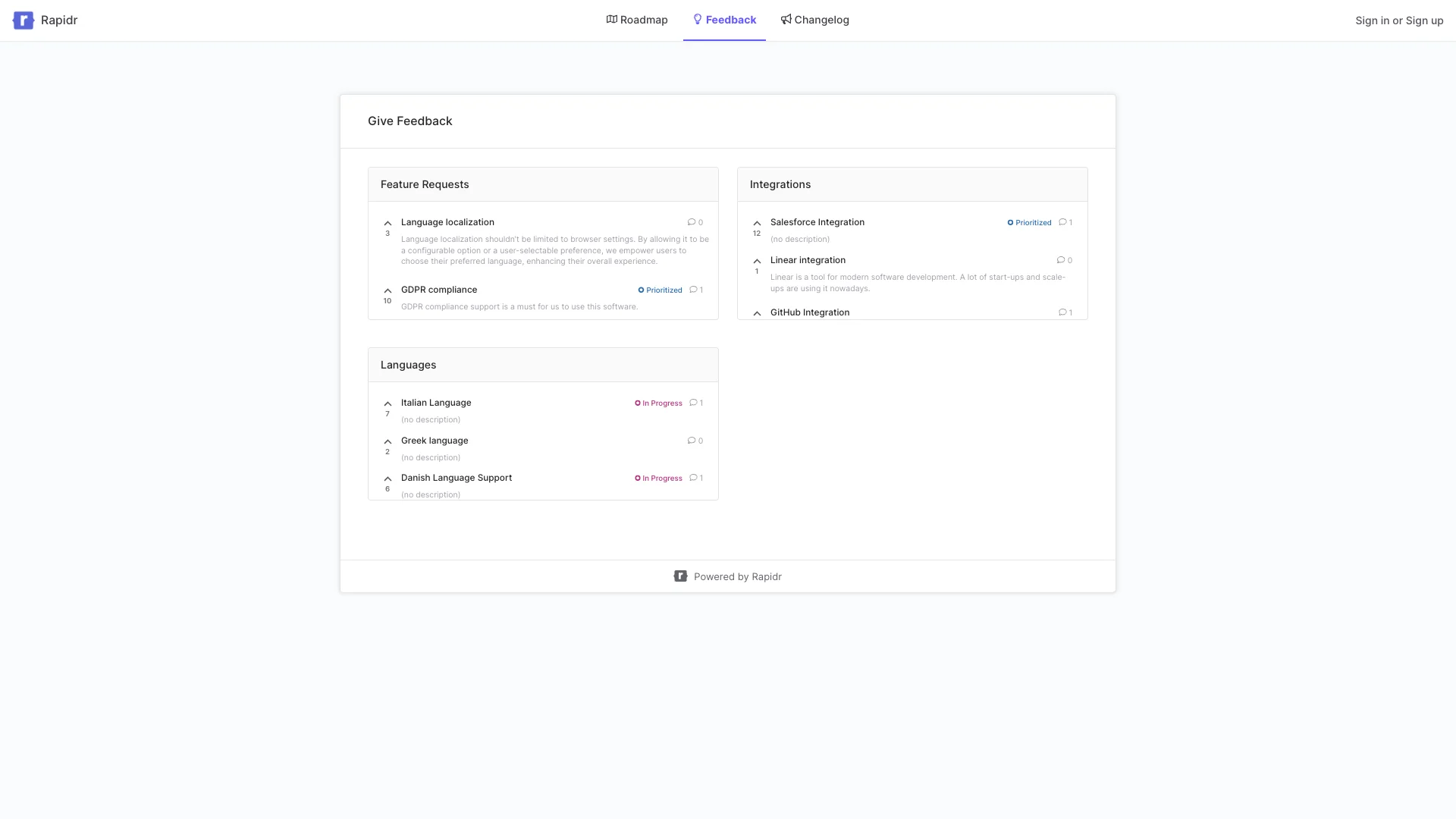The width and height of the screenshot is (1456, 819).
Task: Upvote the Language localization request
Action: 387,223
